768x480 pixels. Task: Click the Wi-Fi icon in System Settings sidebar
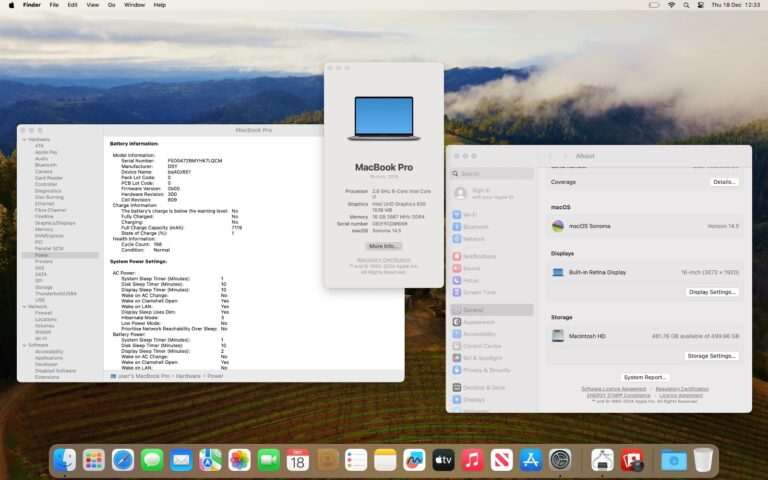[457, 215]
